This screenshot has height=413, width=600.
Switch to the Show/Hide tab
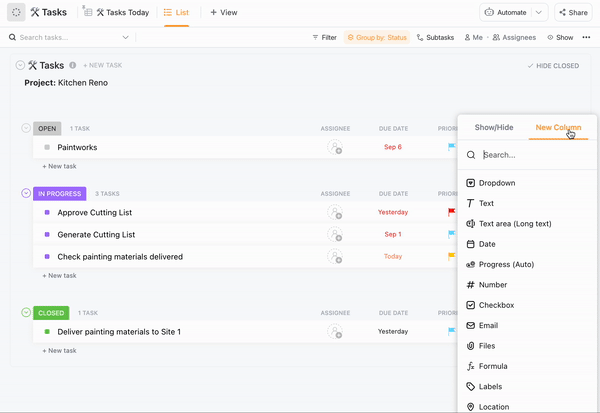click(494, 128)
